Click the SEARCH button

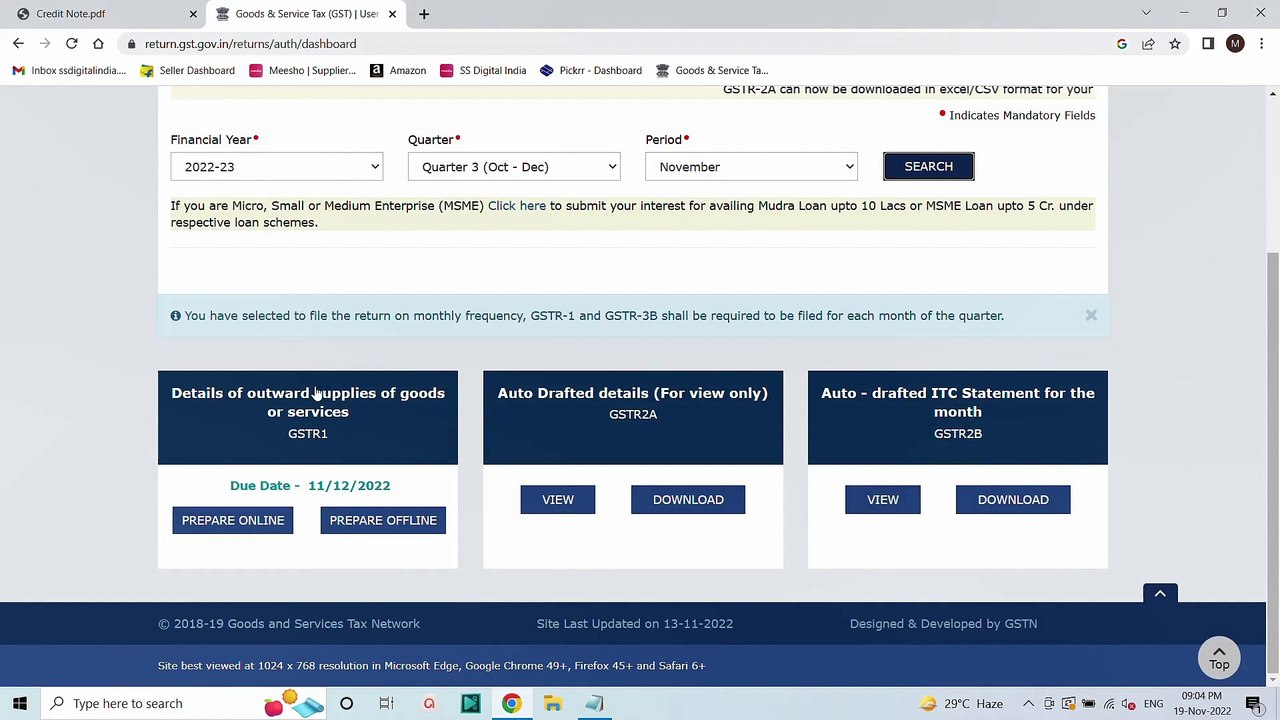coord(928,166)
